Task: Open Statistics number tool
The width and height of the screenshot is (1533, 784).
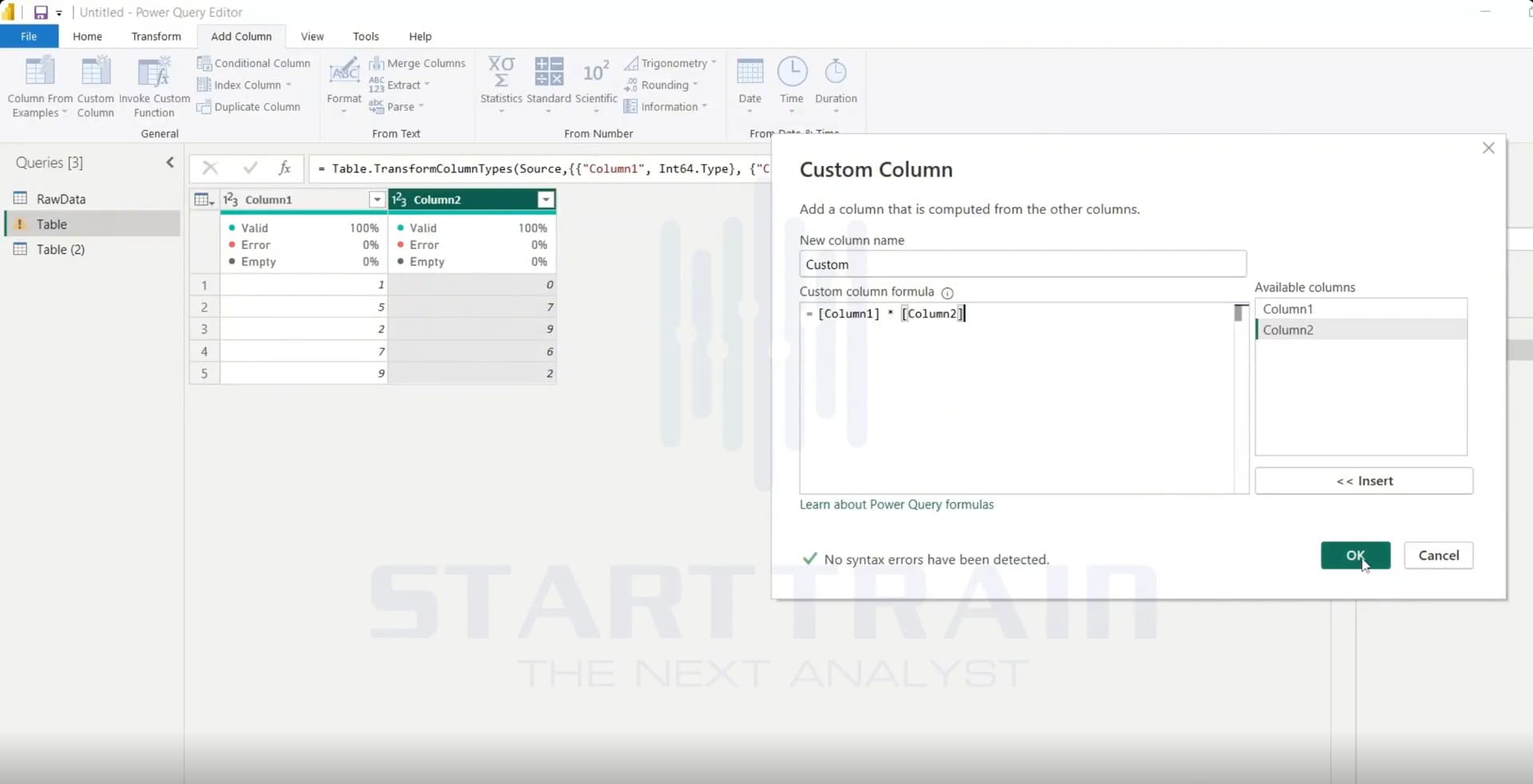Action: point(501,85)
